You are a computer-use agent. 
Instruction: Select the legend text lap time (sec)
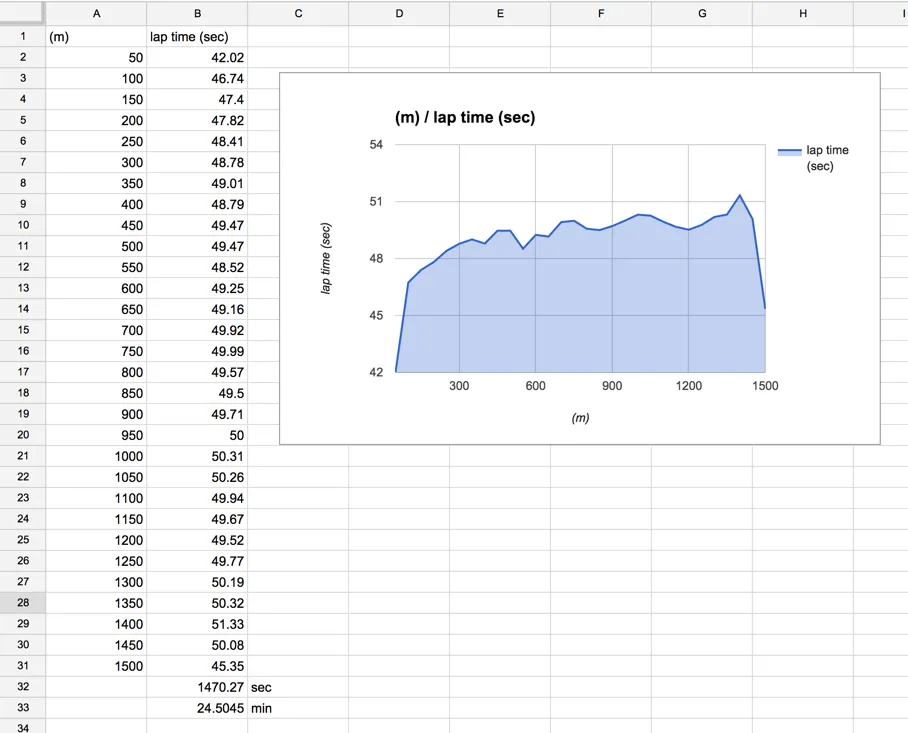[x=827, y=158]
